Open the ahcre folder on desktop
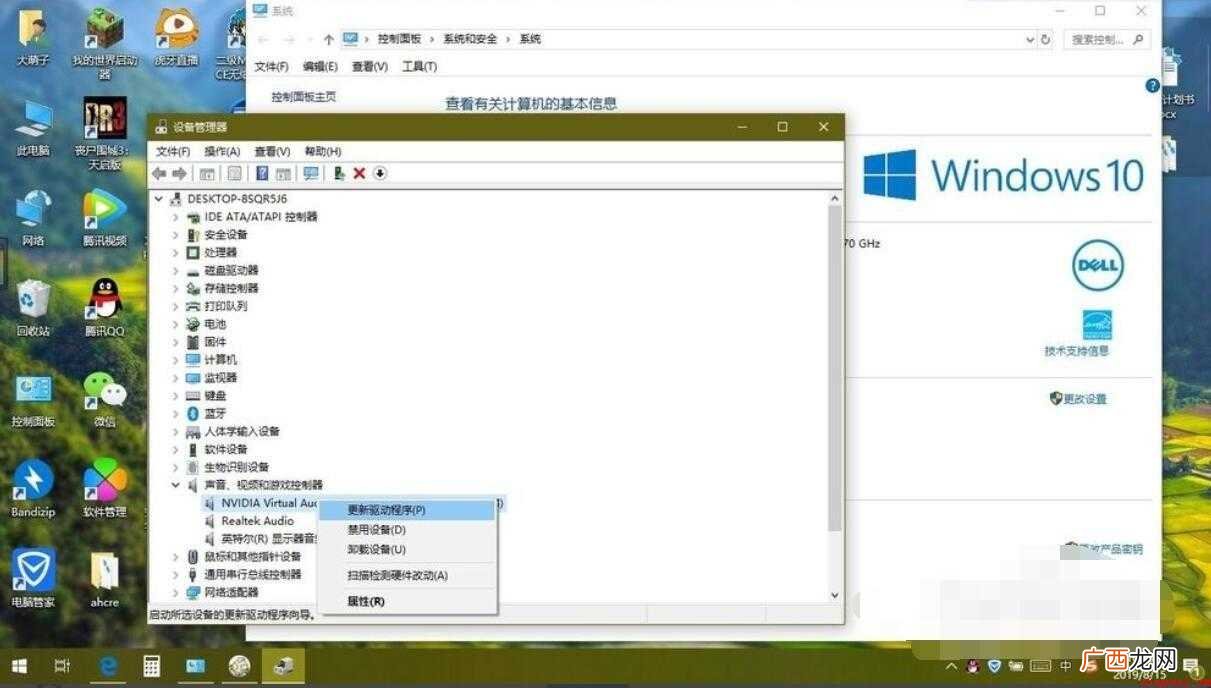This screenshot has height=688, width=1211. tap(104, 578)
